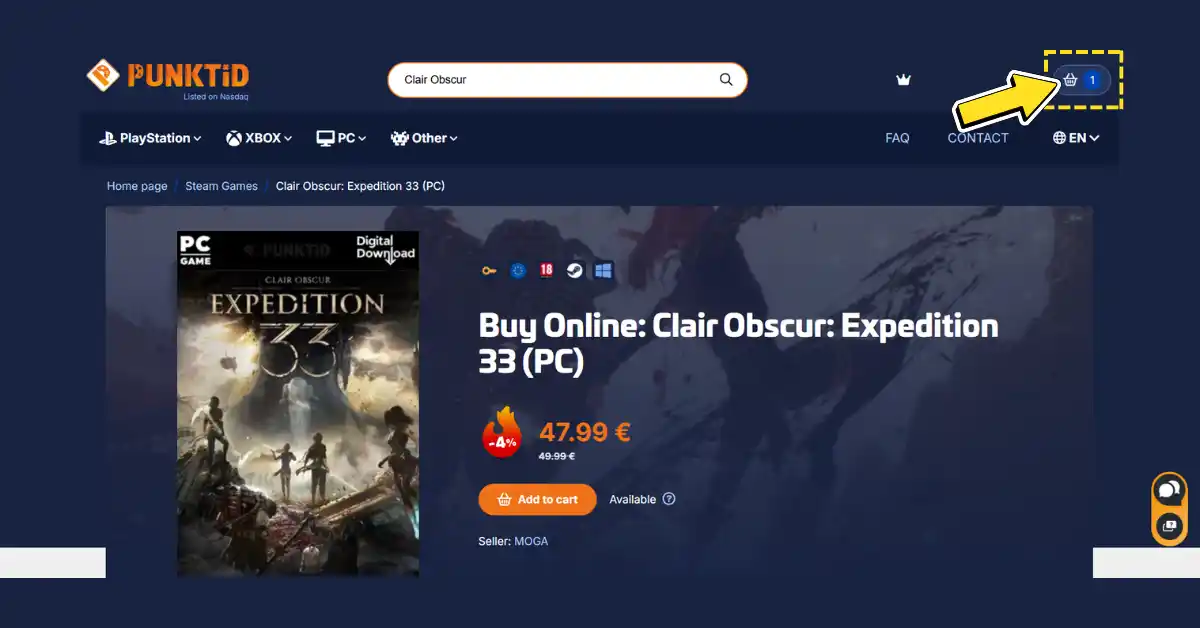This screenshot has height=628, width=1200.
Task: Go to the CONTACT page
Action: 978,138
